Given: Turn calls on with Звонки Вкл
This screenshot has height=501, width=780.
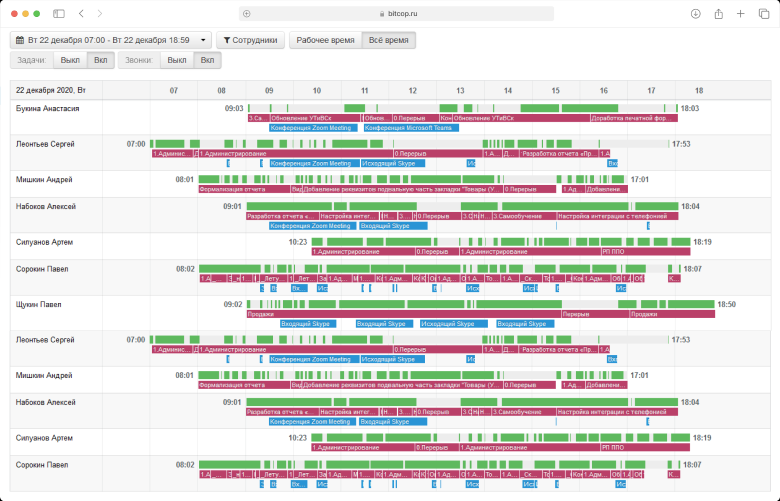Looking at the screenshot, I should coord(207,60).
